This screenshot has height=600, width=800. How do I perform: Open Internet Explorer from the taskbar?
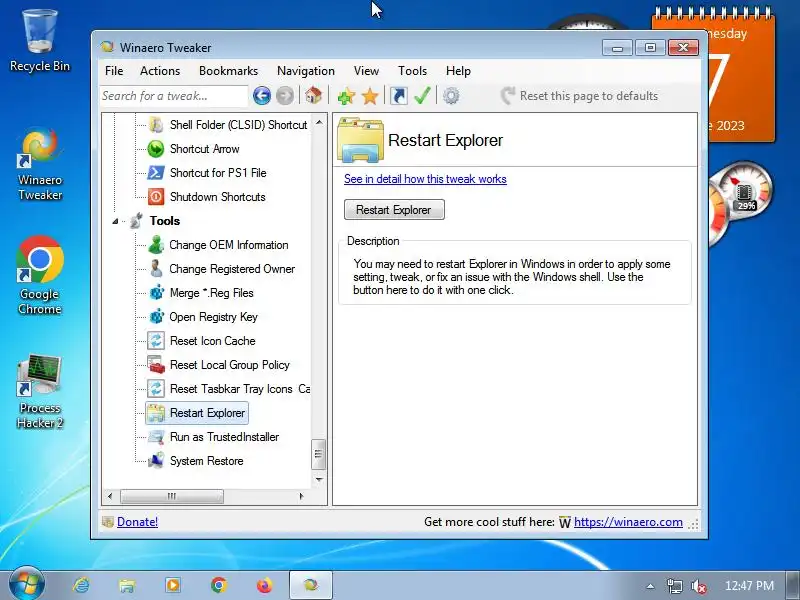[81, 585]
